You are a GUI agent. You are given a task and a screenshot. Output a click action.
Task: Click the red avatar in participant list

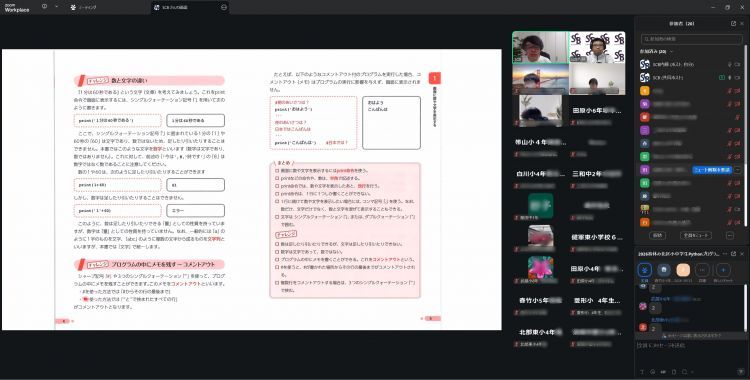pos(645,117)
